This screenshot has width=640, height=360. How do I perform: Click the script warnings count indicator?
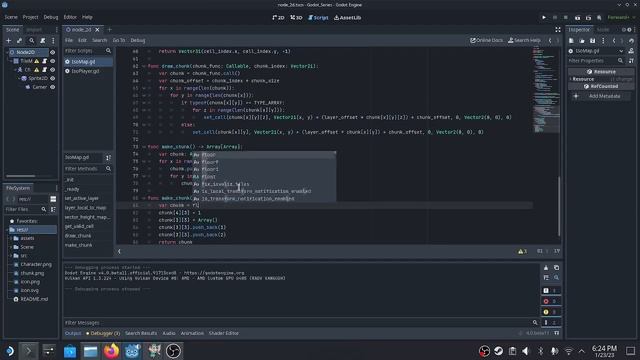[x=522, y=251]
